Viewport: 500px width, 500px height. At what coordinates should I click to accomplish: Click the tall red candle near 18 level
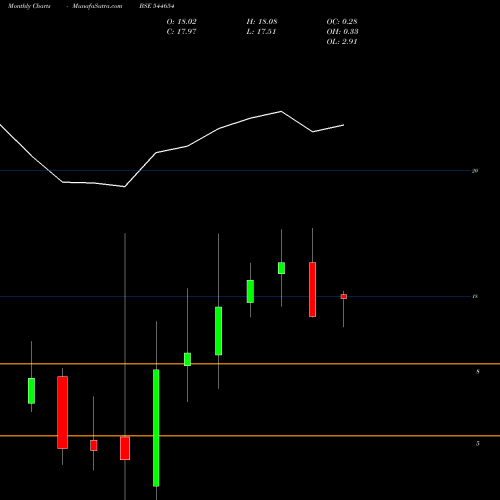tap(312, 289)
